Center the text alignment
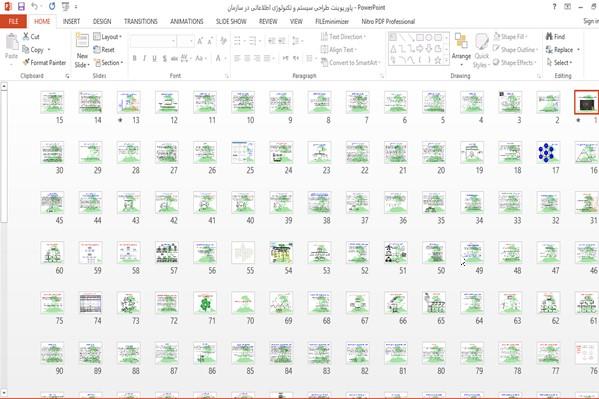599x399 pixels. 247,58
